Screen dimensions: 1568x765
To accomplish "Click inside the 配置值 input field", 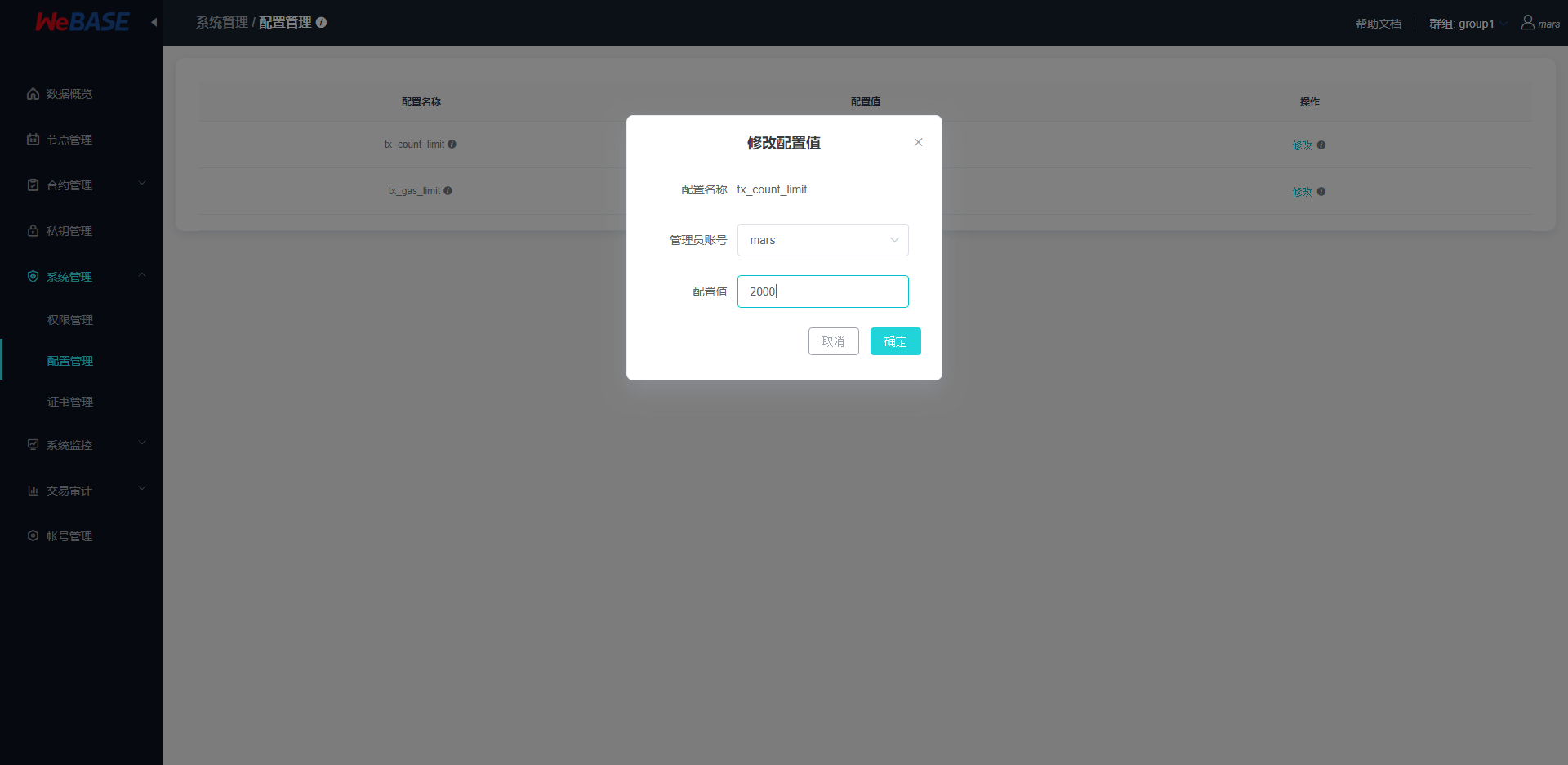I will tap(822, 291).
